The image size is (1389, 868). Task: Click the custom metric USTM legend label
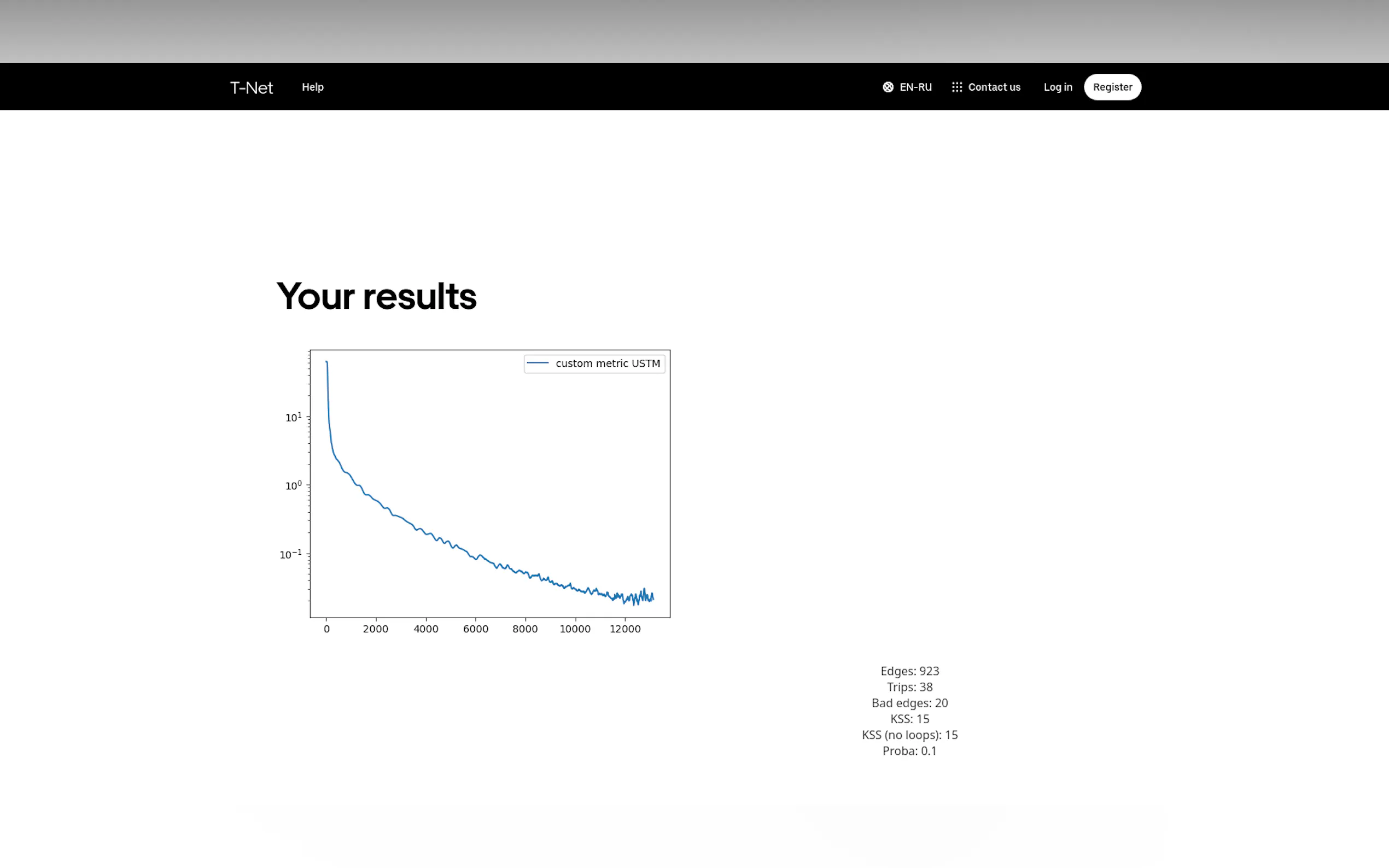pyautogui.click(x=608, y=363)
